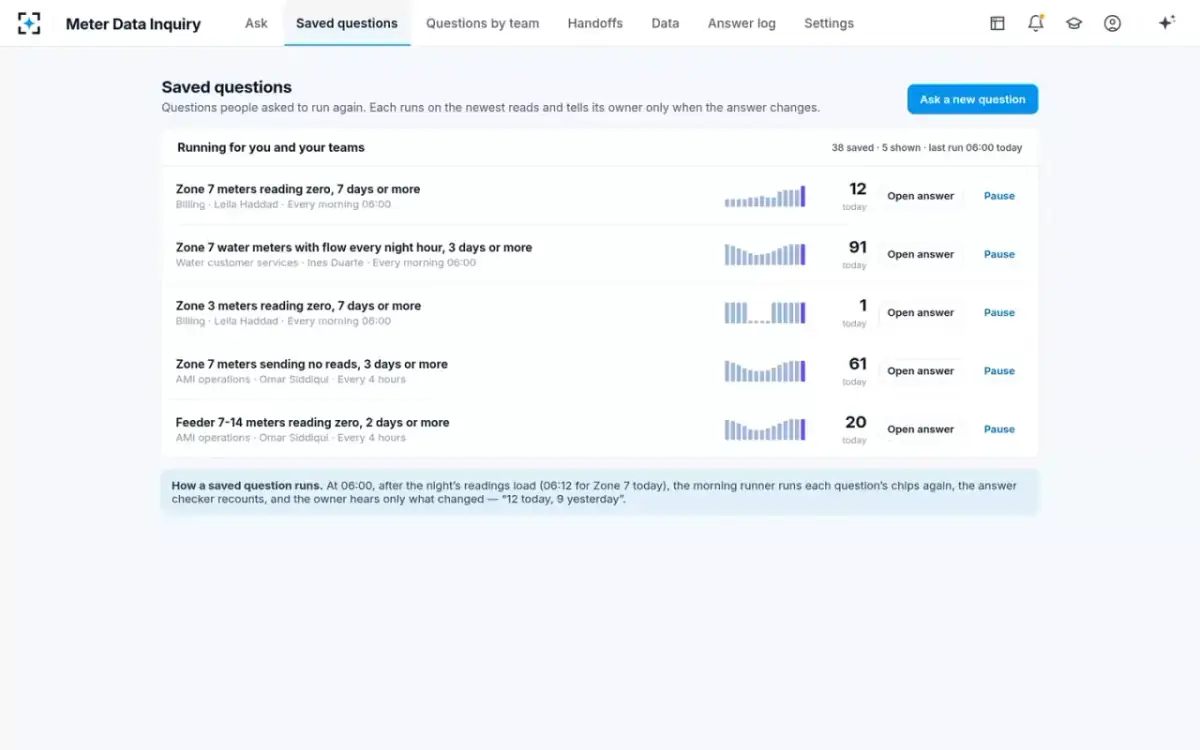The height and width of the screenshot is (750, 1200).
Task: Click the sparkle assistant icon
Action: [x=1166, y=23]
